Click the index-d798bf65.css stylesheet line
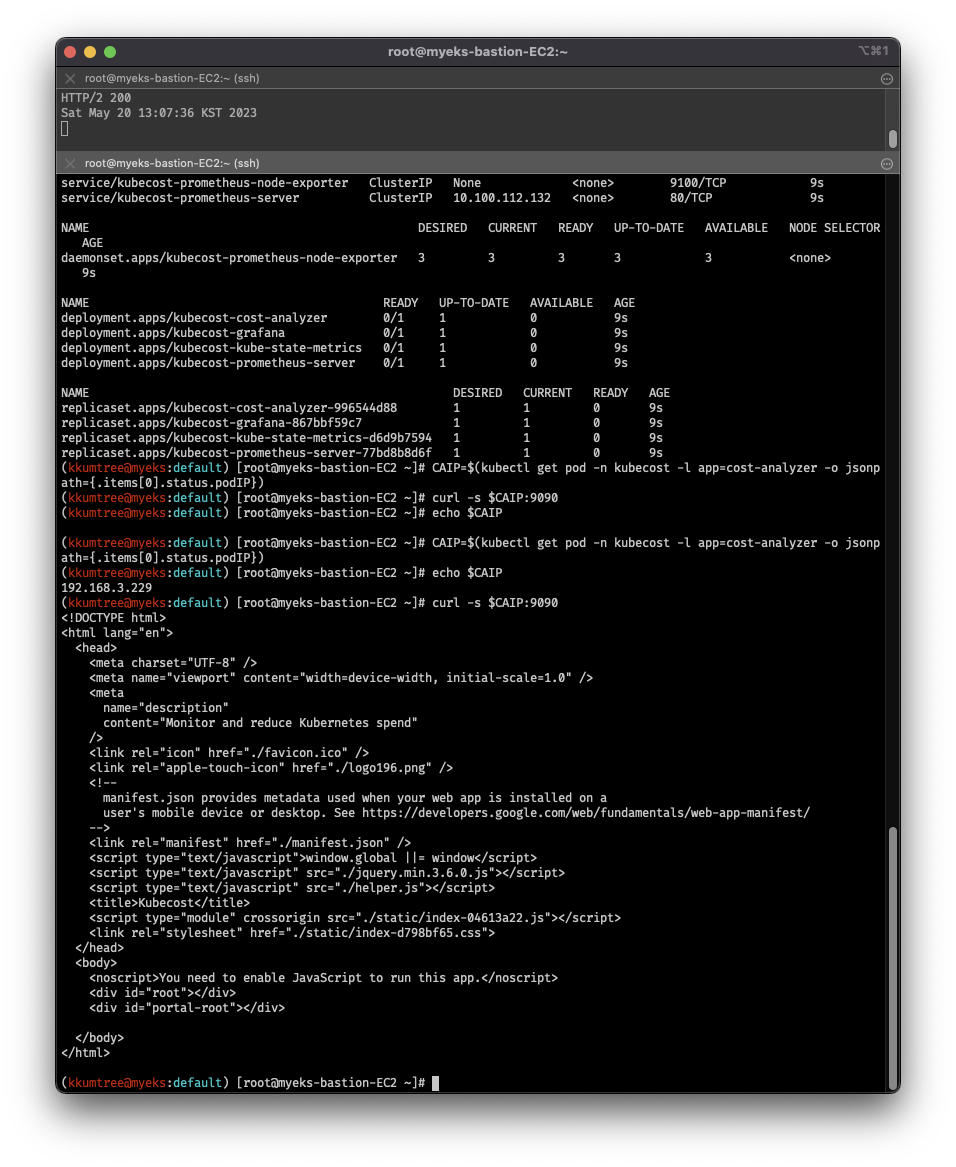Viewport: 956px width, 1167px height. click(292, 933)
